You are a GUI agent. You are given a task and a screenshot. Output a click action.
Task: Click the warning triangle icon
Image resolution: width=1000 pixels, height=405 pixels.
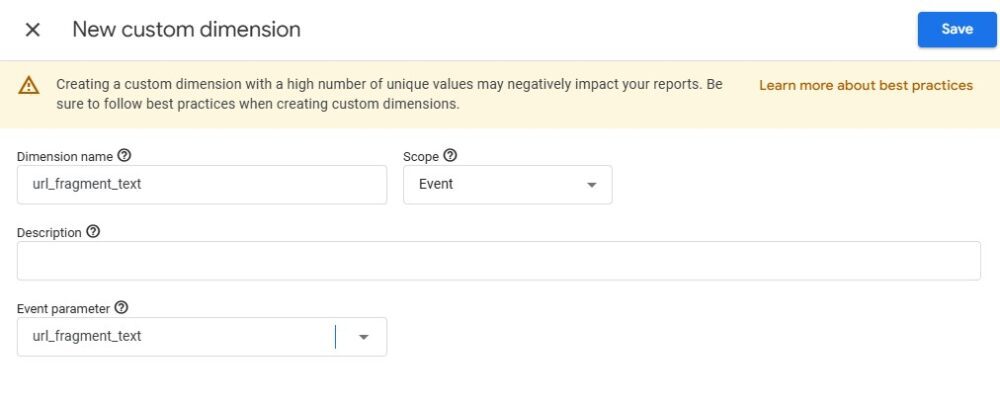(x=29, y=86)
